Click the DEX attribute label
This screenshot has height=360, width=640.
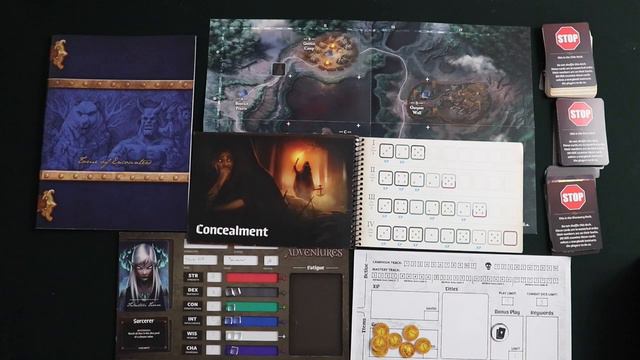click(193, 291)
